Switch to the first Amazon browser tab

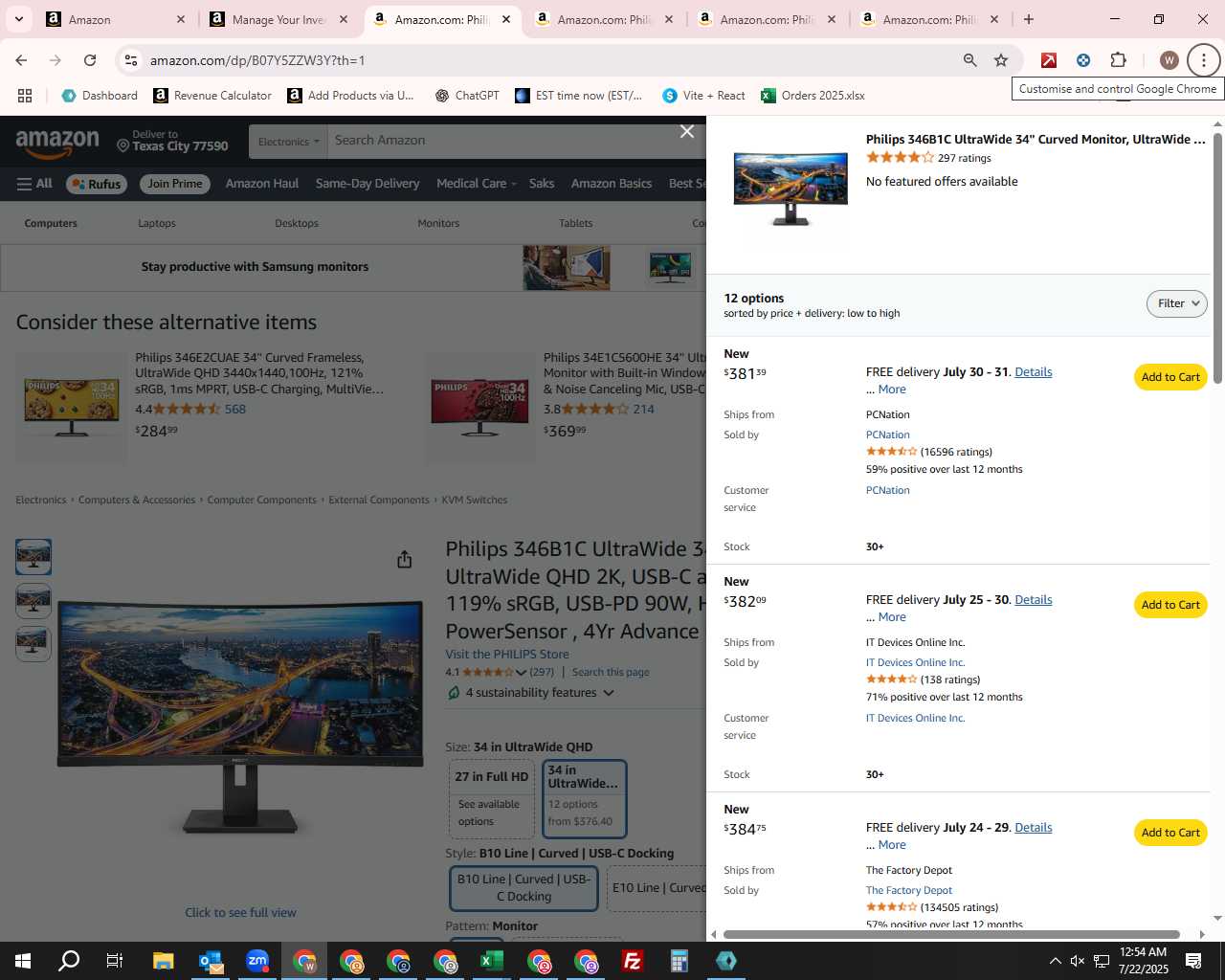118,19
